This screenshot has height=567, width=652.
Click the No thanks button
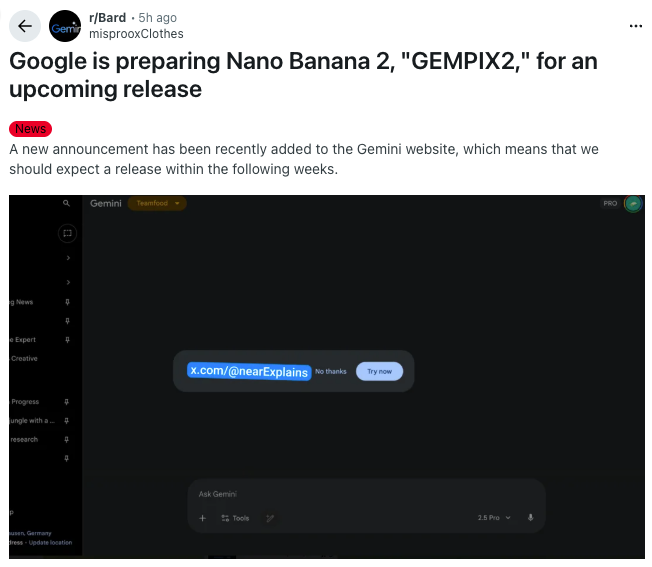pos(331,371)
